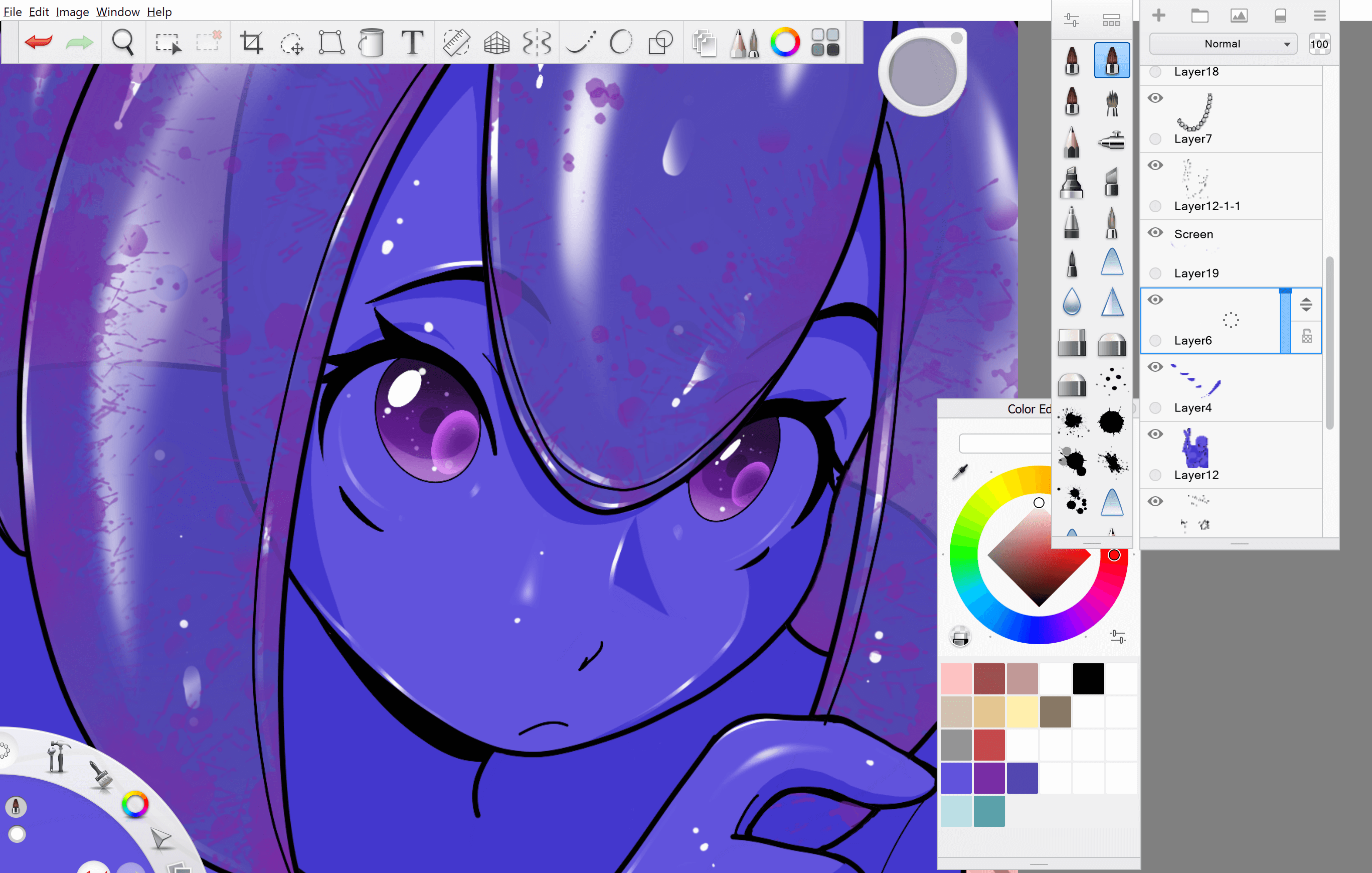
Task: Open the Symmetry tool
Action: click(537, 42)
